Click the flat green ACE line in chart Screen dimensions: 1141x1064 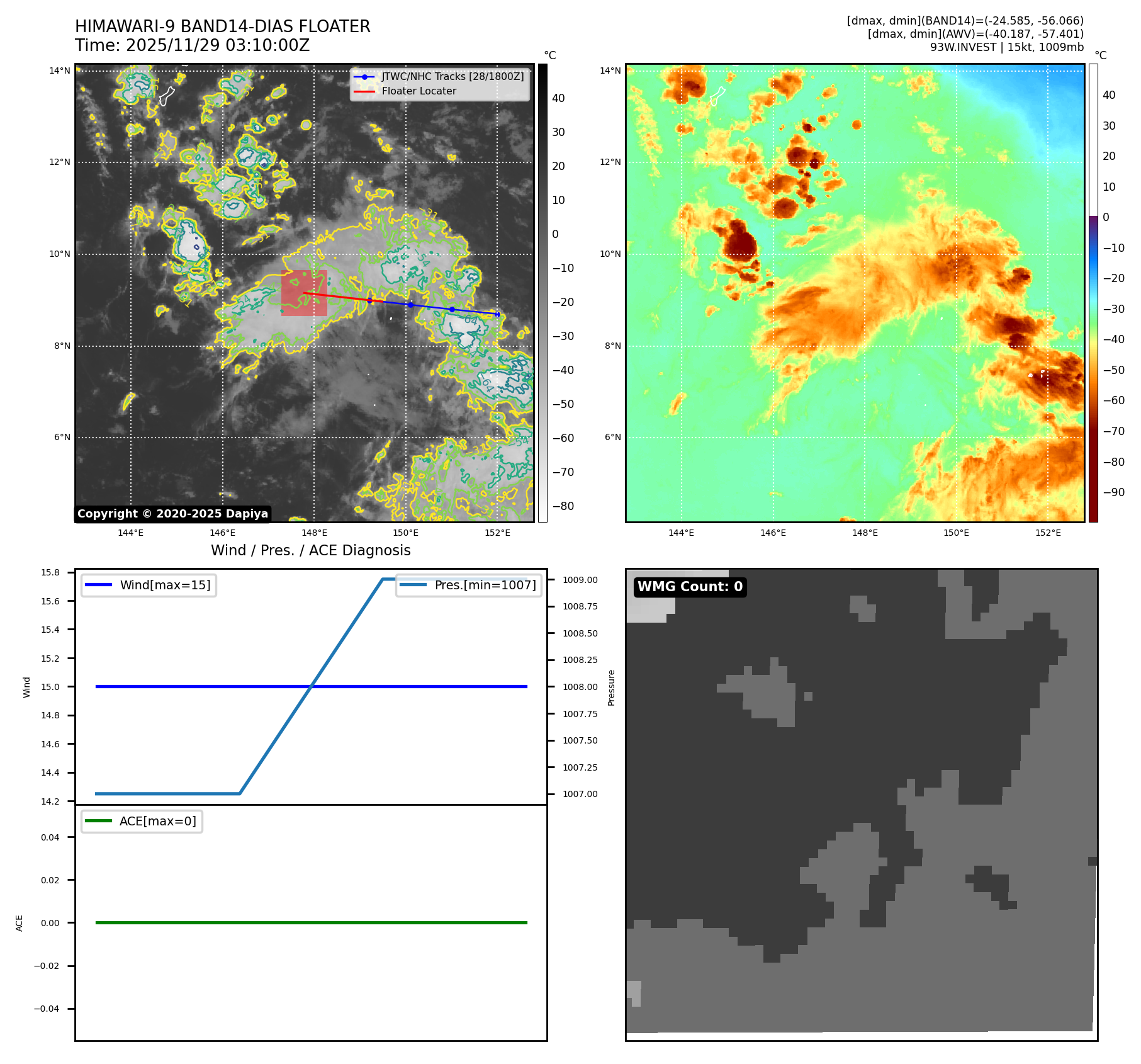tap(311, 922)
